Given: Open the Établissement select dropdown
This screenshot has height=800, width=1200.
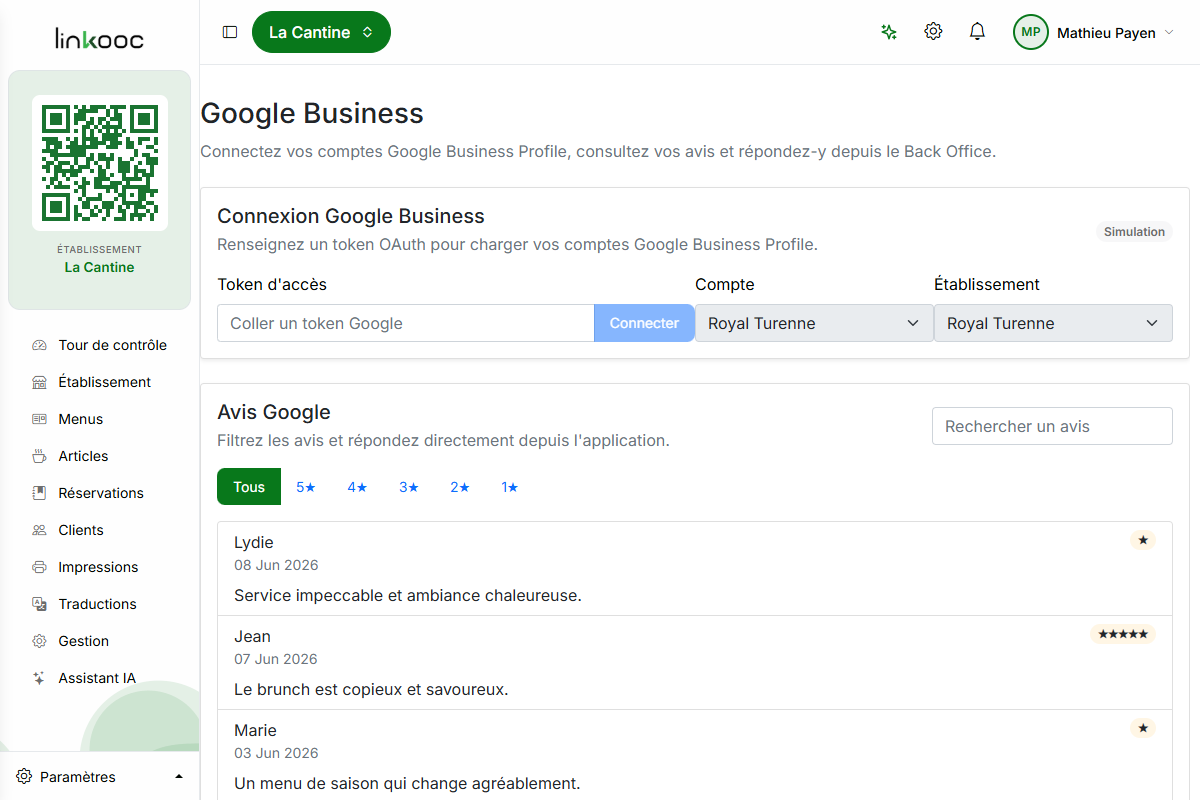Looking at the screenshot, I should pos(1053,323).
